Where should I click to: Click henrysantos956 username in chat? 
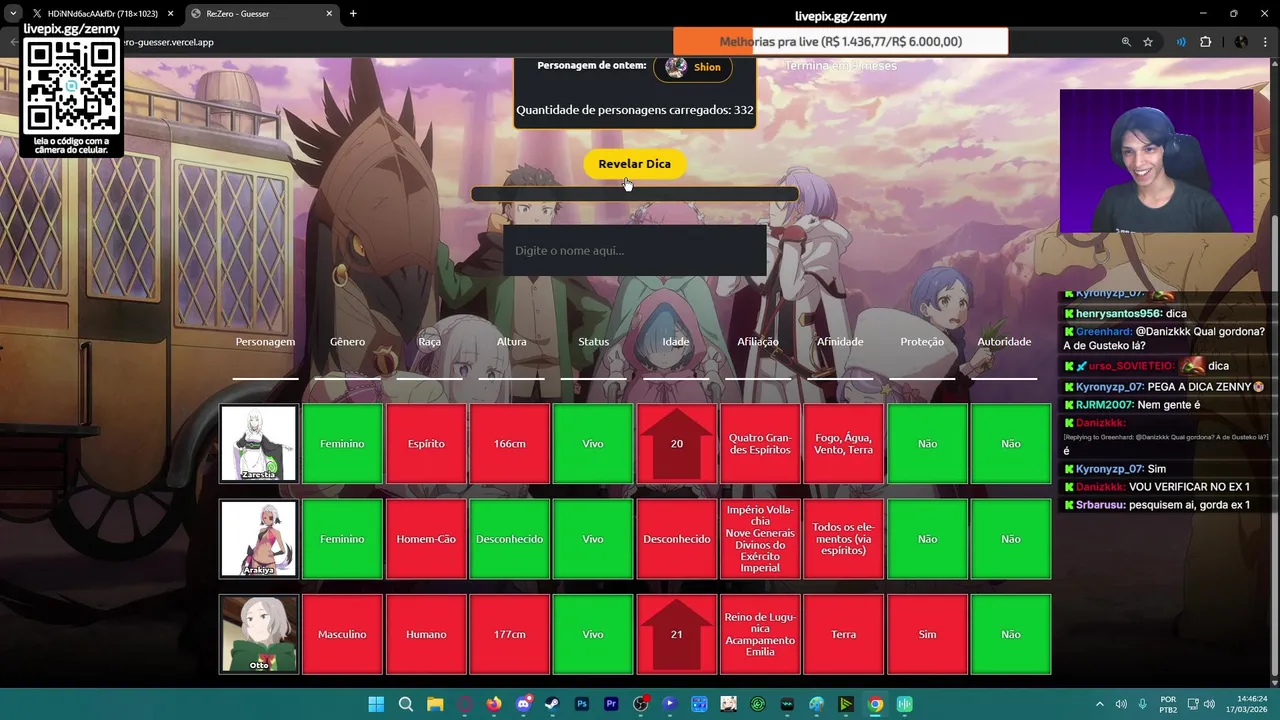(1118, 314)
